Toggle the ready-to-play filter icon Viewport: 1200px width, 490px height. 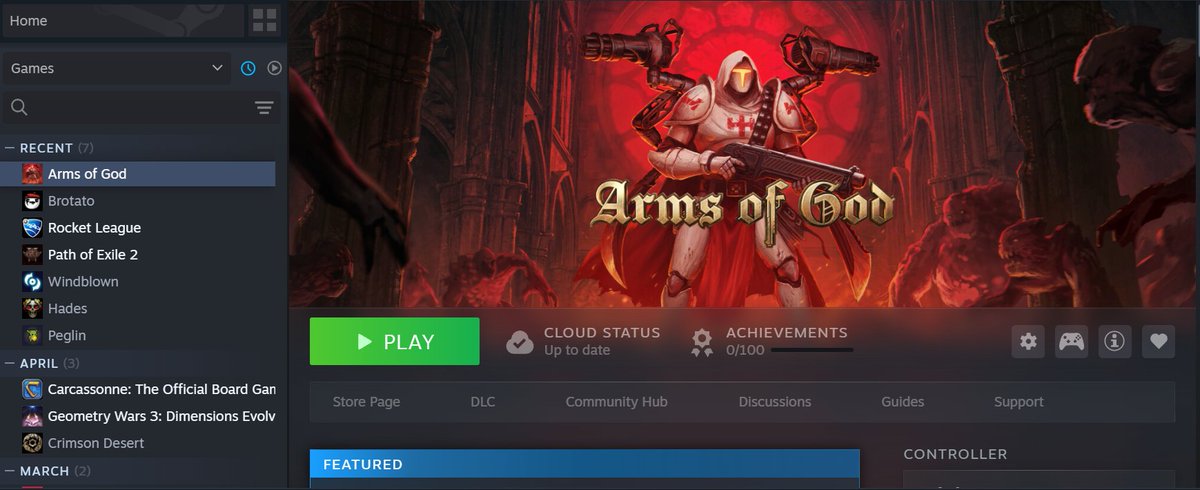274,68
